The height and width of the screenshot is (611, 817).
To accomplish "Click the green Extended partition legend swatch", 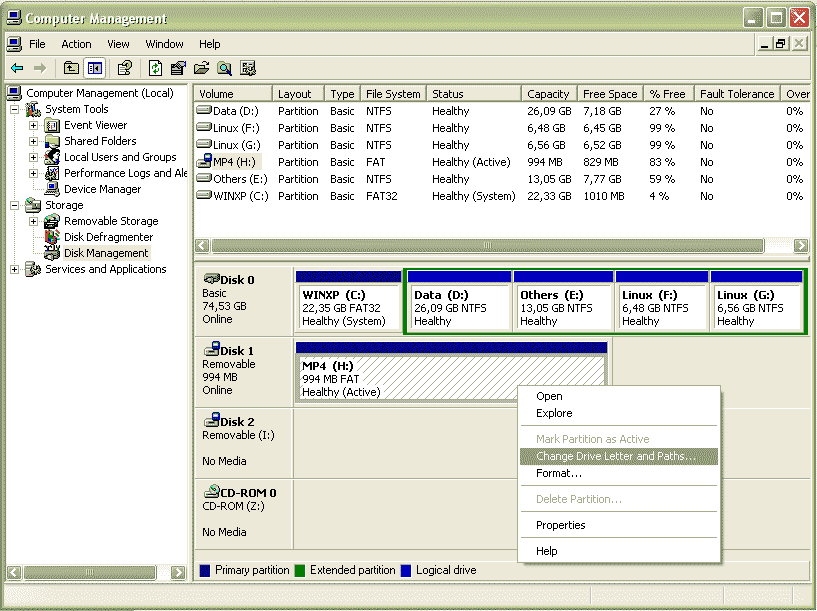I will click(x=300, y=570).
